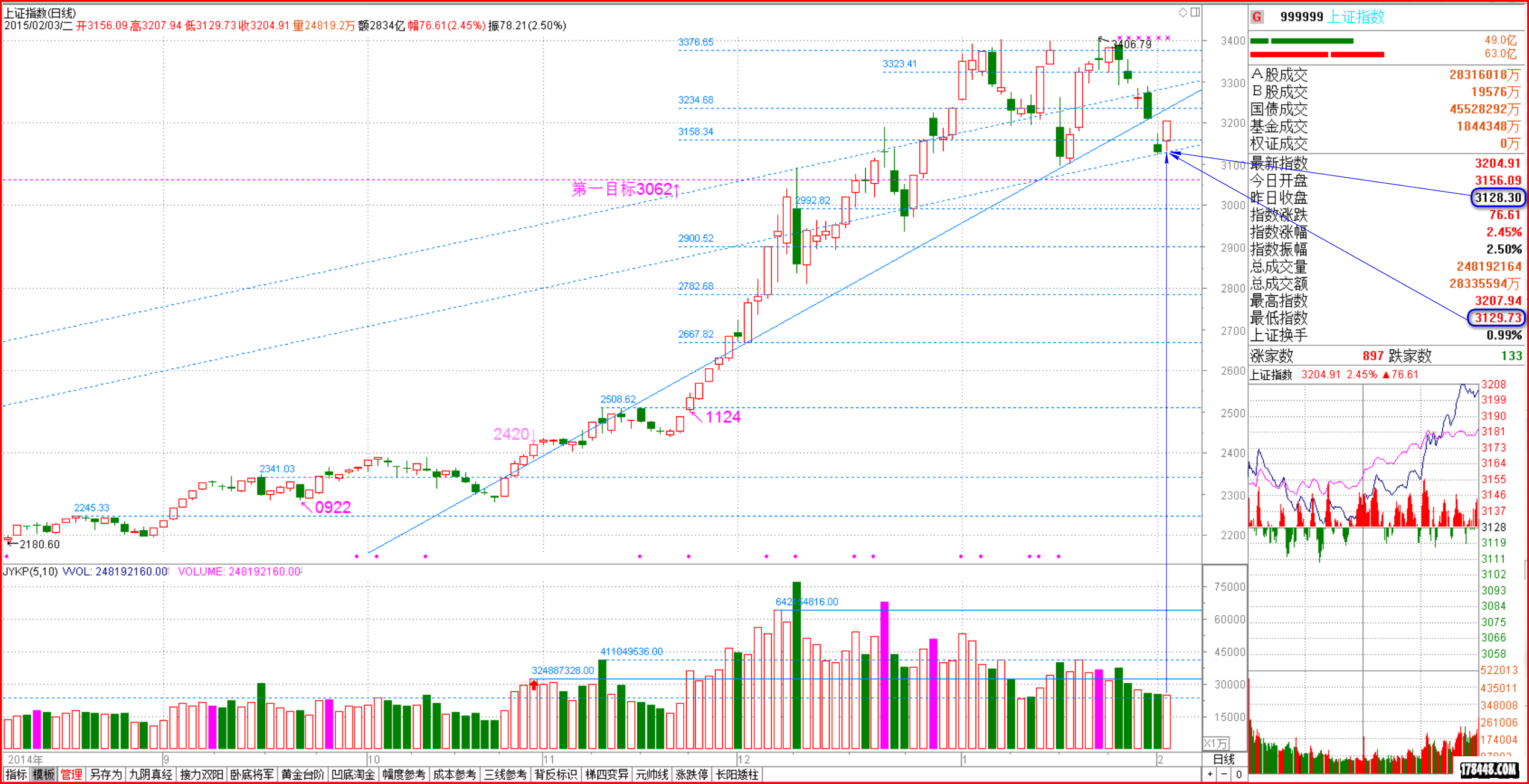
Task: Select the 接力双阳 template
Action: click(201, 774)
